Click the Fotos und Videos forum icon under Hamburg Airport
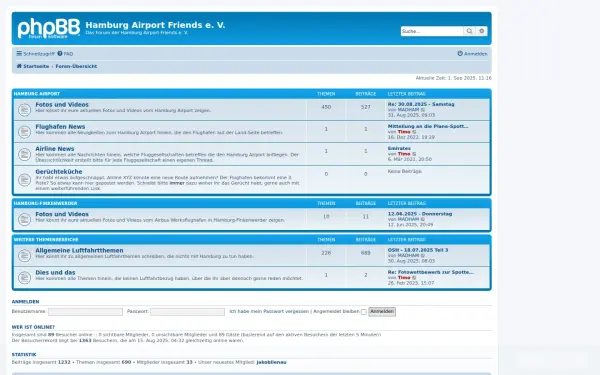This screenshot has height=375, width=600. (24, 110)
